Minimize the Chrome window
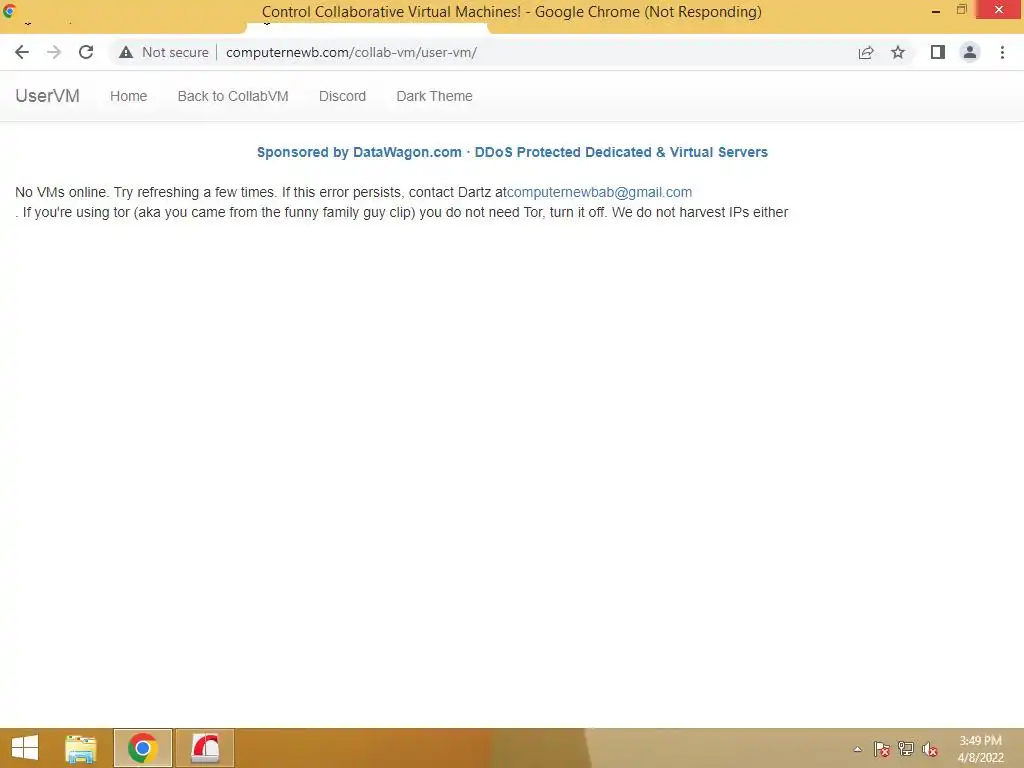 click(x=936, y=10)
